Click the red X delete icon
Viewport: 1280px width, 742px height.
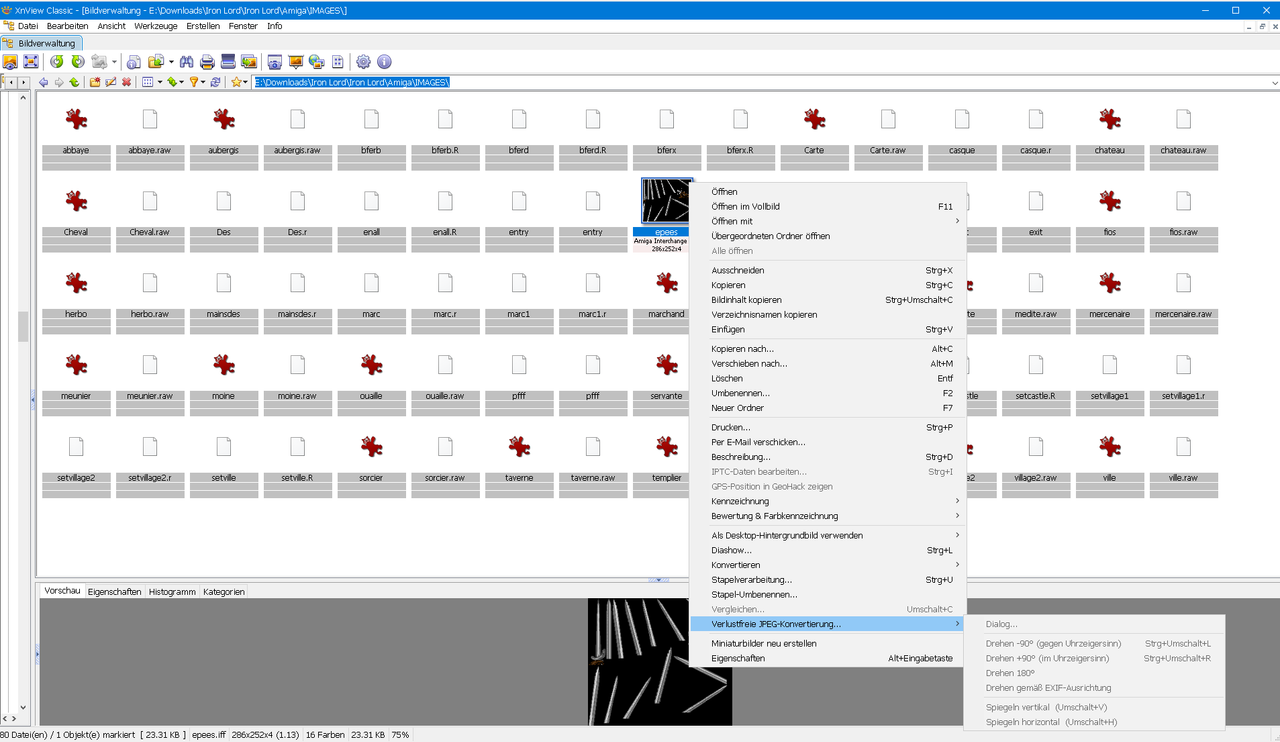pyautogui.click(x=126, y=82)
